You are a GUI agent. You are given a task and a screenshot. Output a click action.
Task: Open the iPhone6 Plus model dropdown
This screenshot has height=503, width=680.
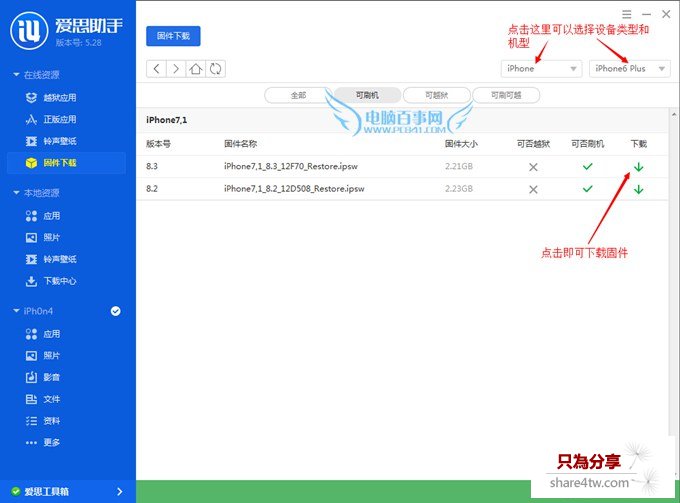click(x=630, y=69)
